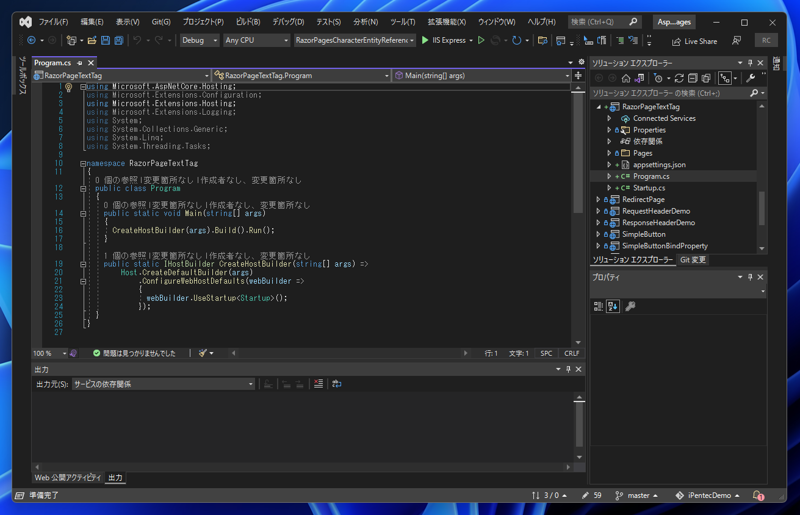Collapse the RazorPageTextTag project node
Viewport: 800px width, 515px height.
(x=598, y=107)
